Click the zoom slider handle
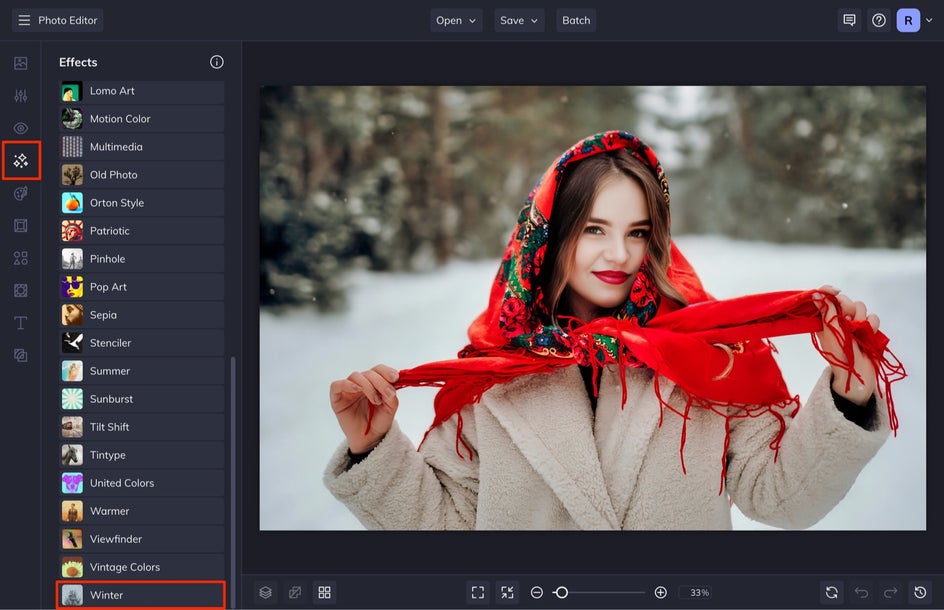The width and height of the screenshot is (944, 610). 561,593
